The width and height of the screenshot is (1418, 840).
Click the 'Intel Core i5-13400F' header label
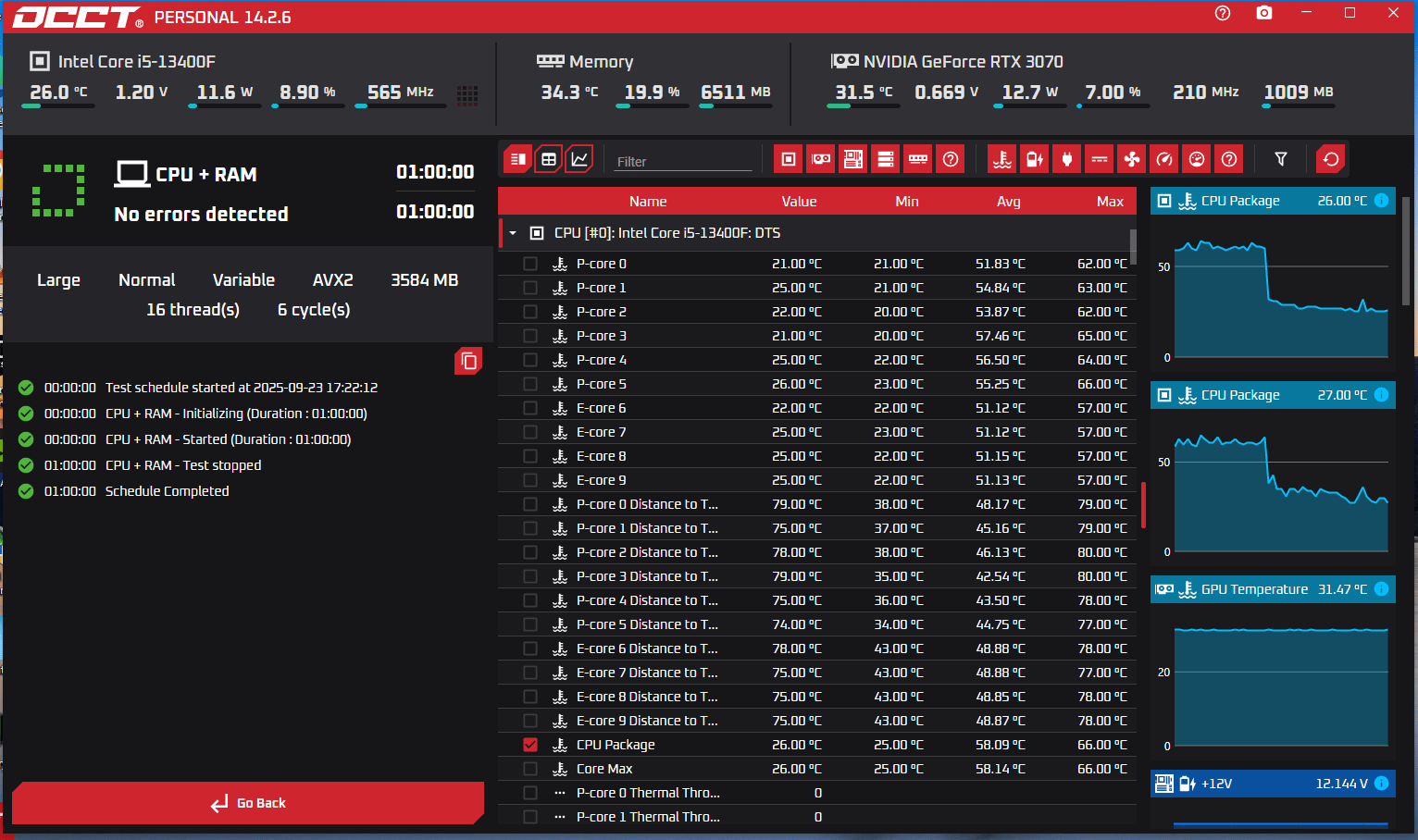137,62
